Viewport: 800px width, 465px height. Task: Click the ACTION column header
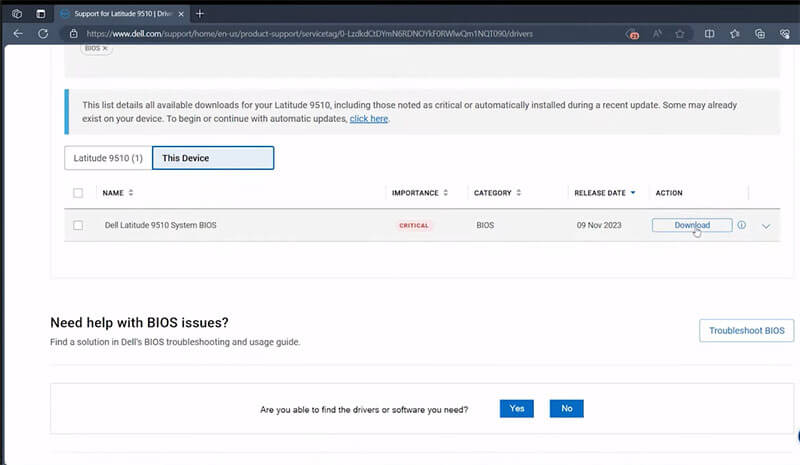[669, 193]
